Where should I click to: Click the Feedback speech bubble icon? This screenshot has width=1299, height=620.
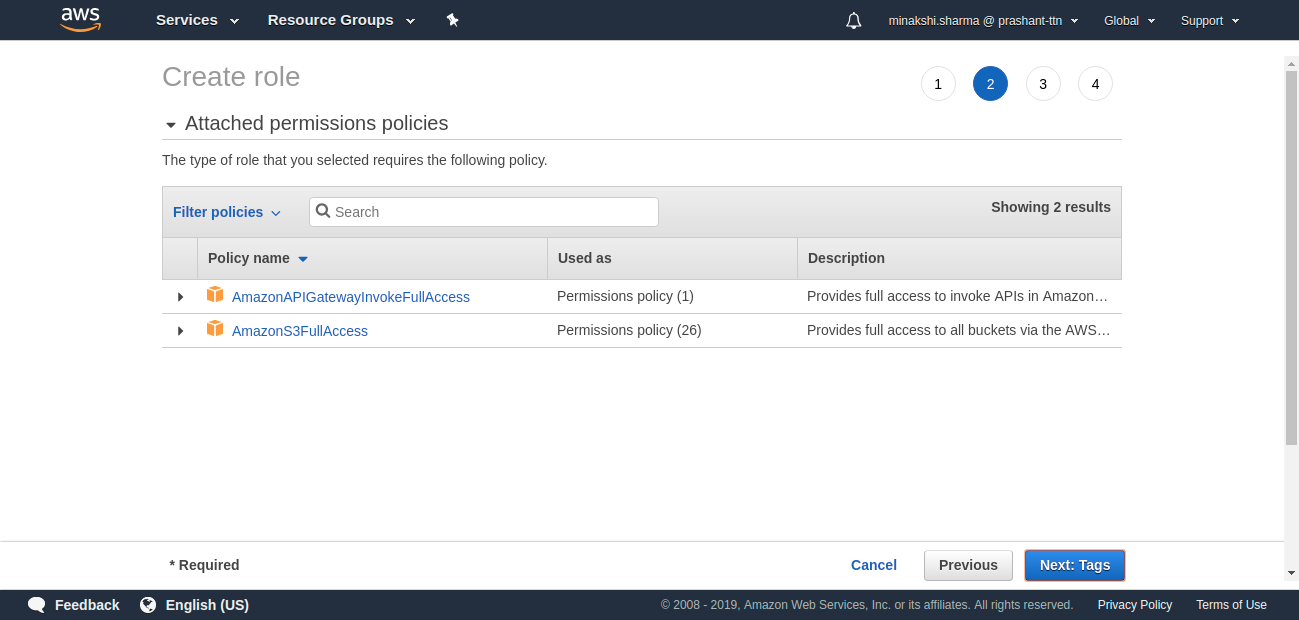37,605
